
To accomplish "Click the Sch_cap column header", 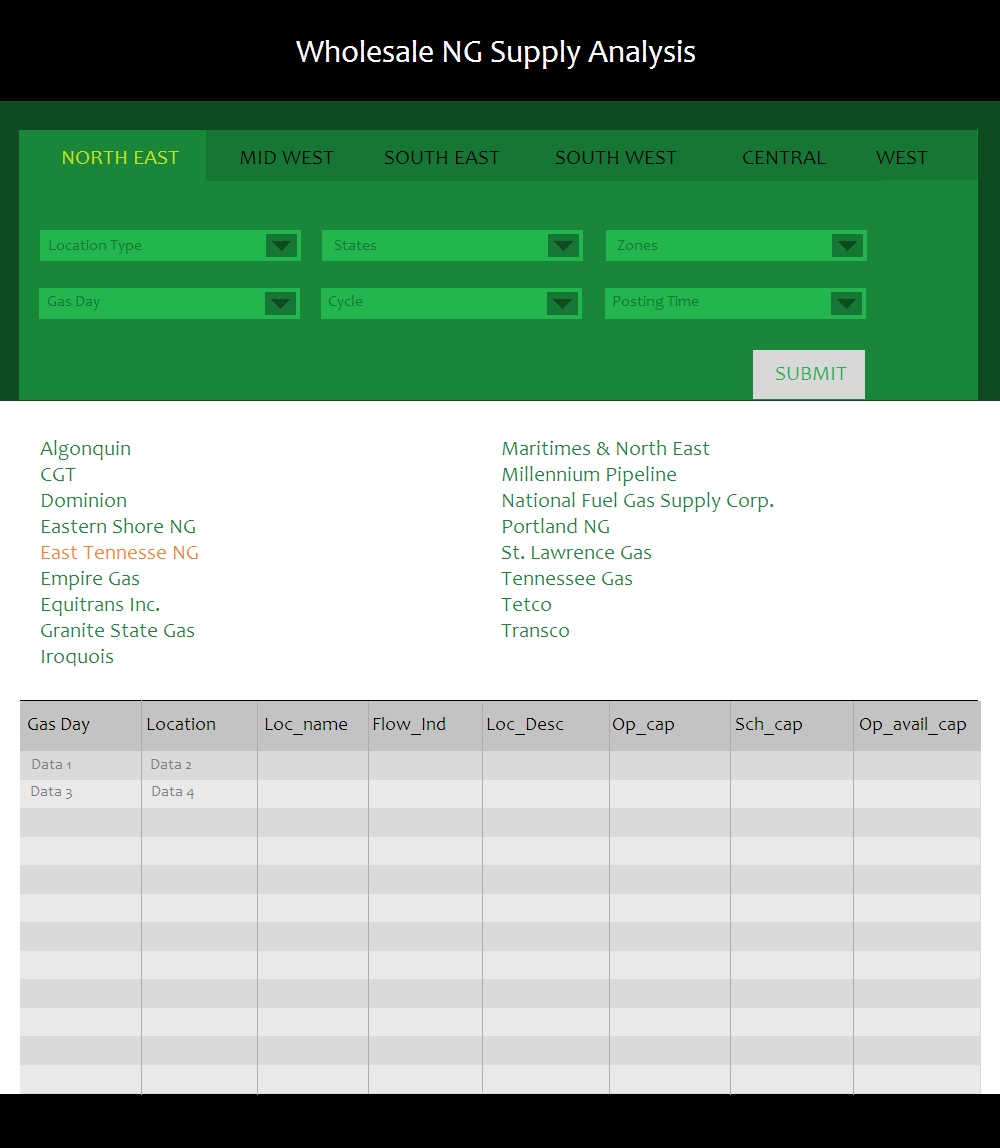I will 791,726.
